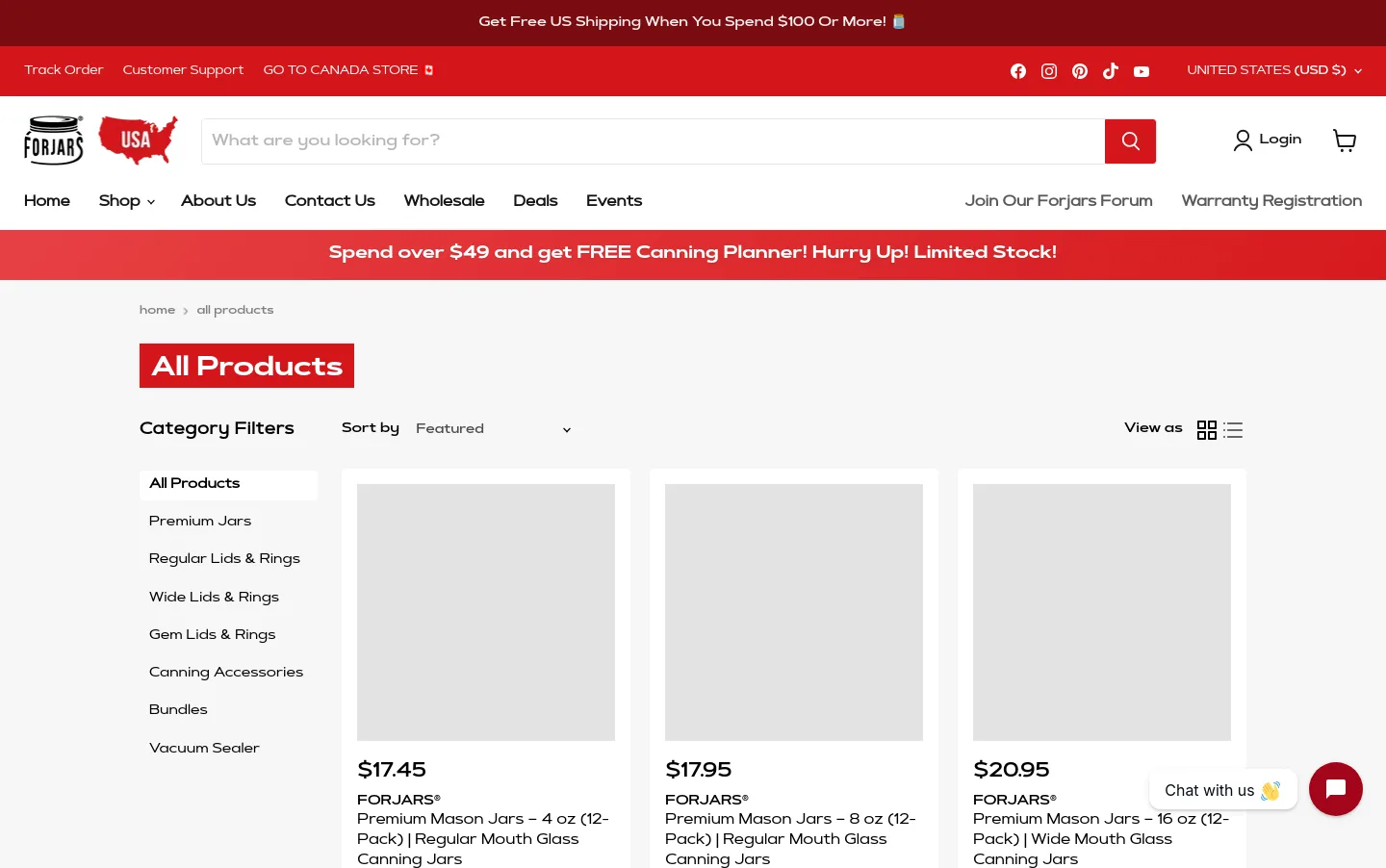Open the 16 oz Mason Jars product image
This screenshot has height=868, width=1386.
pos(1102,612)
